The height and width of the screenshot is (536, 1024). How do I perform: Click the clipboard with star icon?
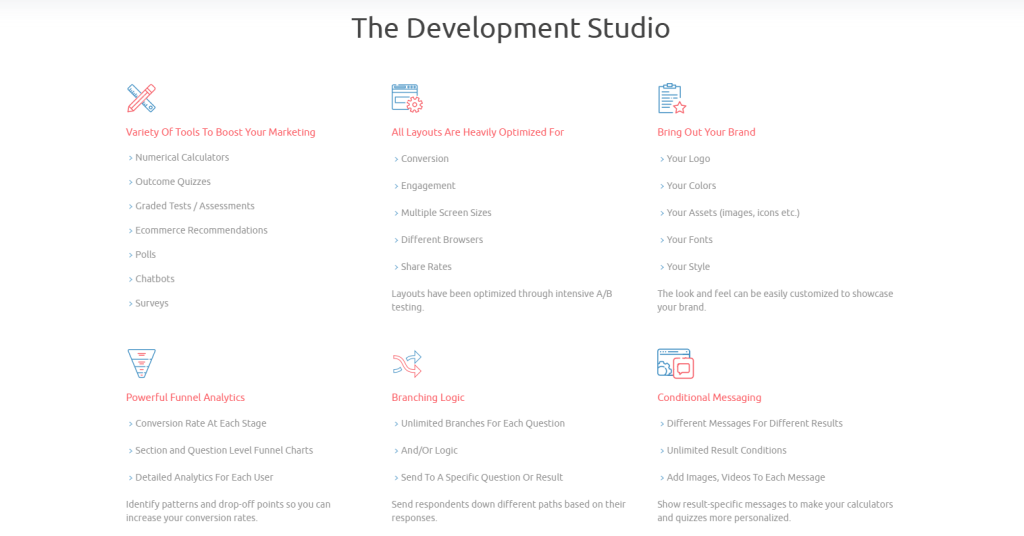672,98
